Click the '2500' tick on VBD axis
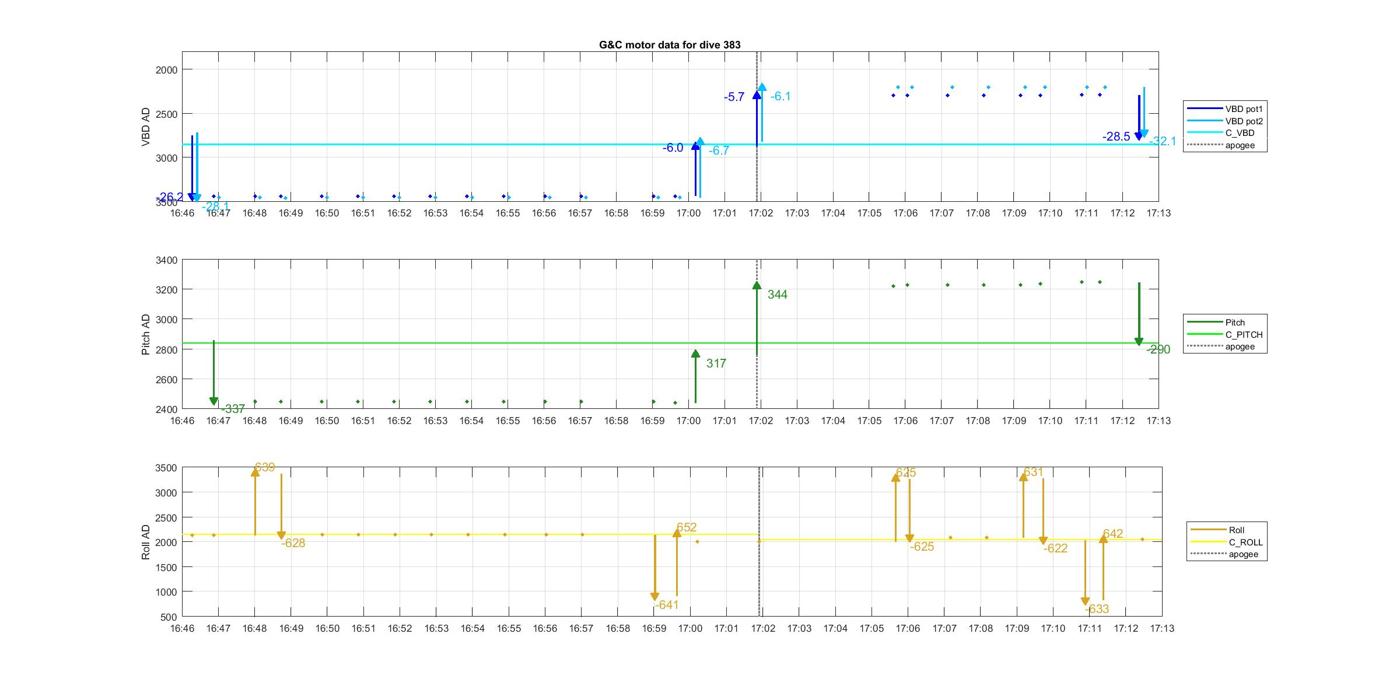1400x693 pixels. [165, 114]
